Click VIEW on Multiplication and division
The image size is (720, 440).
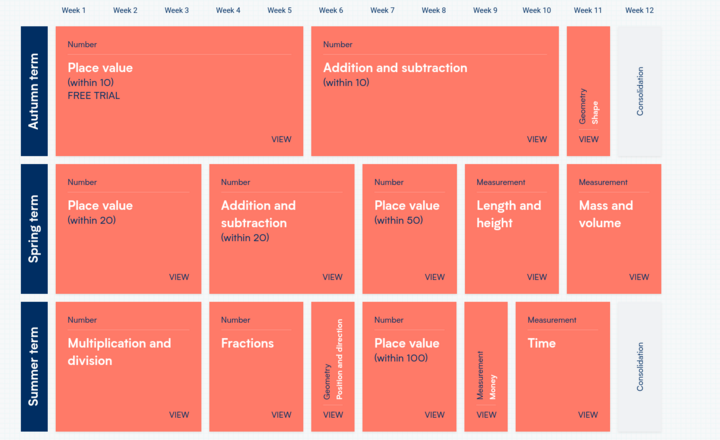(179, 414)
